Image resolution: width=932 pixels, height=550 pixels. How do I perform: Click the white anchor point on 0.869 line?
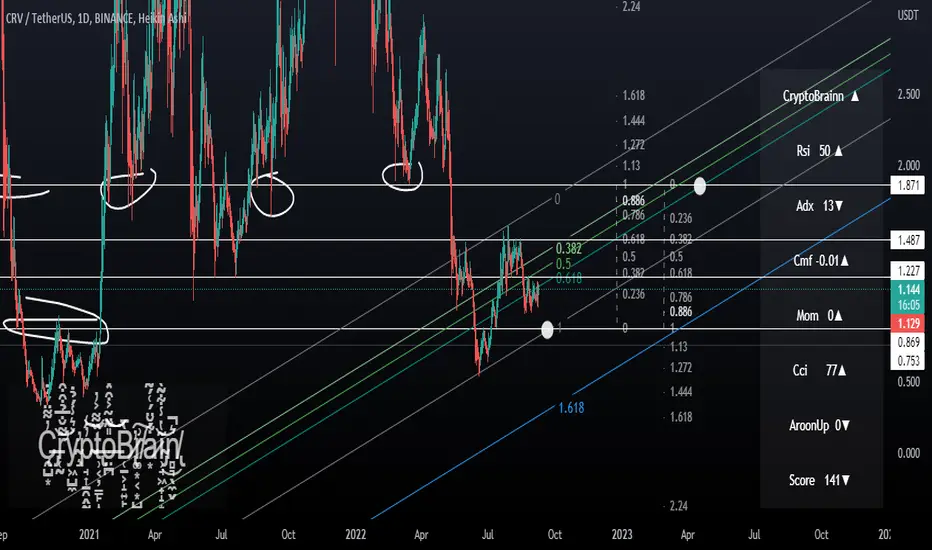click(x=547, y=329)
